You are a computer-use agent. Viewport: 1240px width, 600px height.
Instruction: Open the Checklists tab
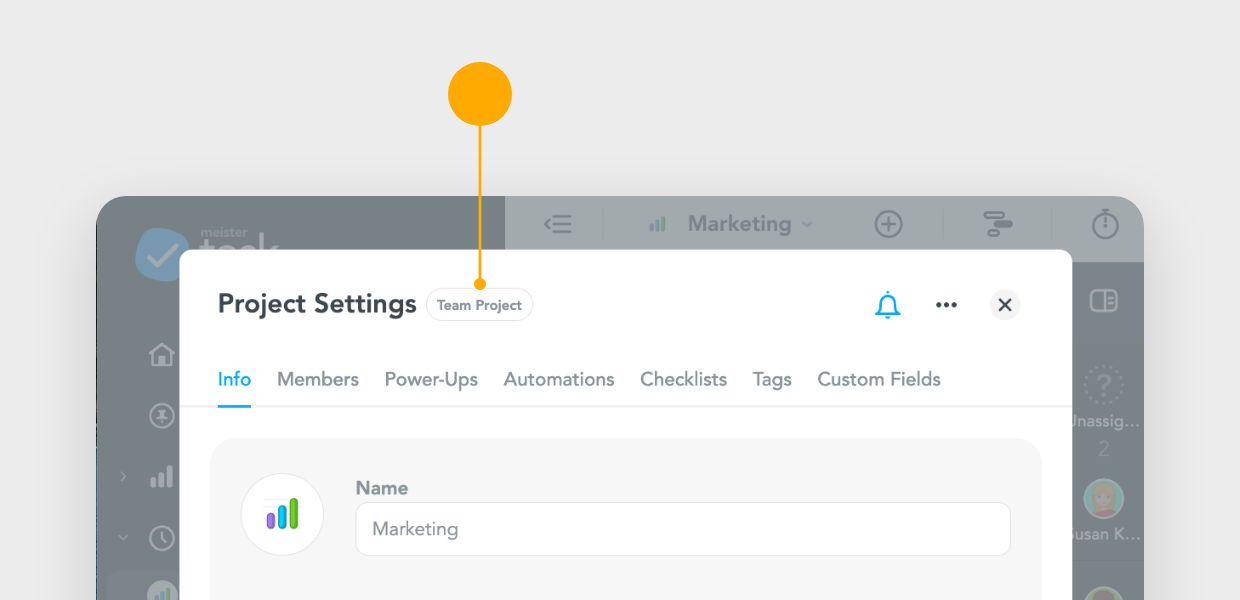coord(683,379)
